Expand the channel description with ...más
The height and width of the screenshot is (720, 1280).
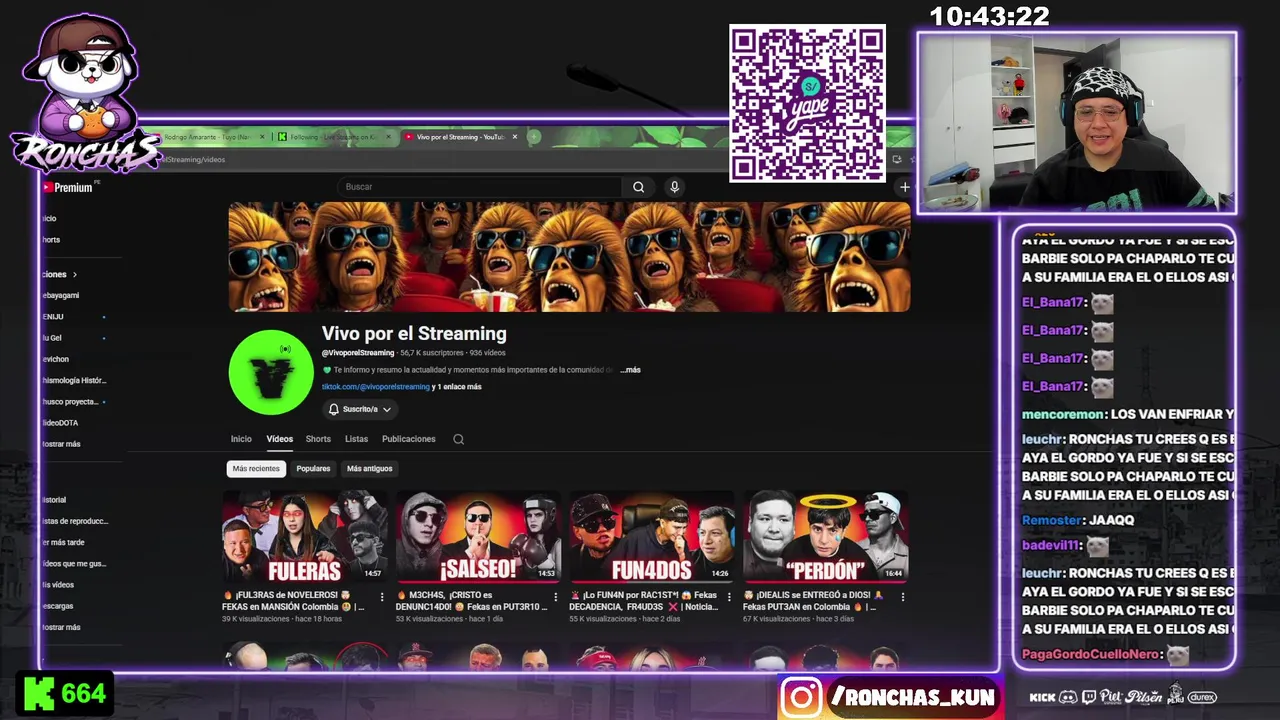(x=630, y=370)
